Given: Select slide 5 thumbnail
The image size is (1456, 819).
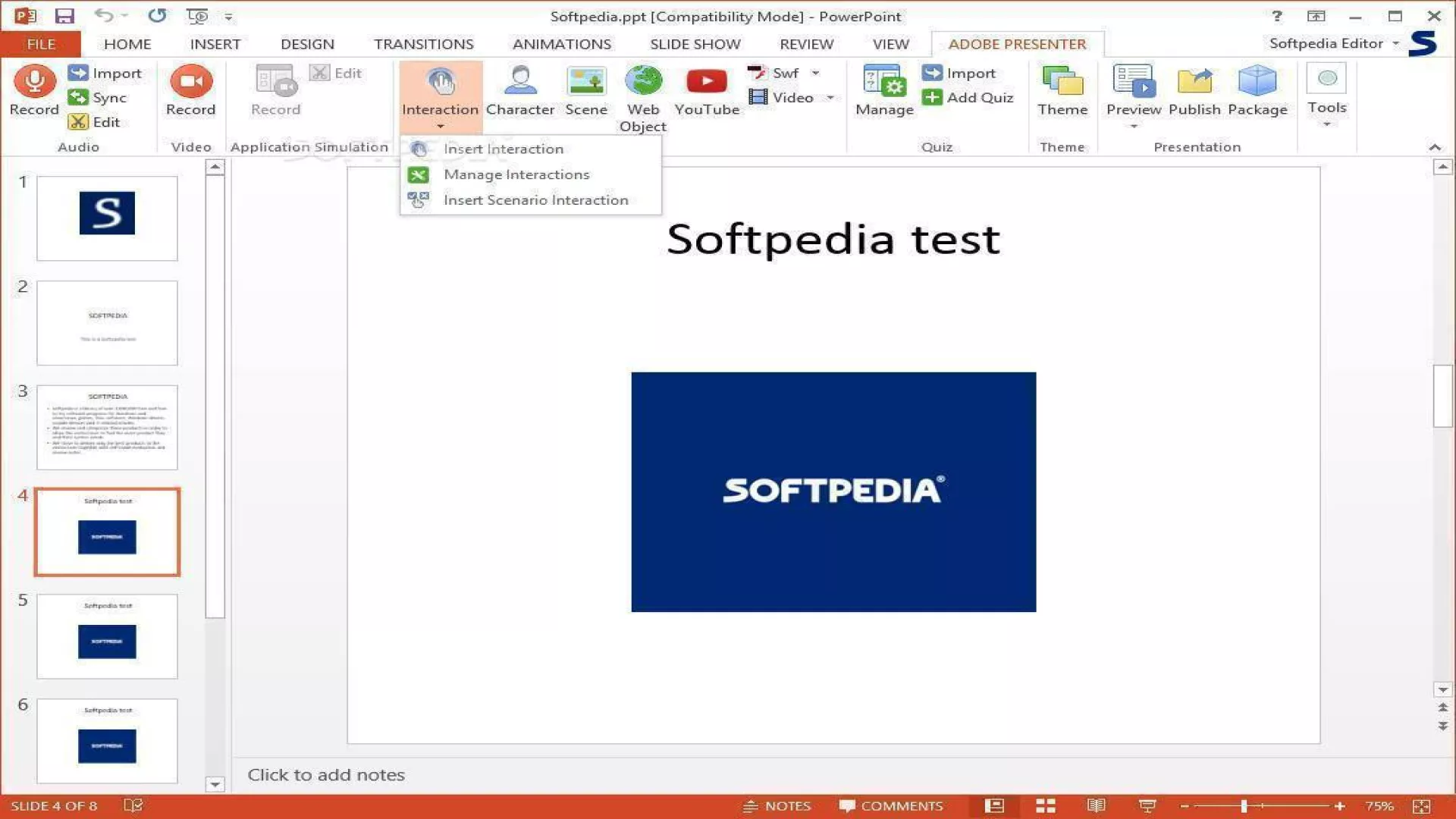Looking at the screenshot, I should tap(107, 636).
